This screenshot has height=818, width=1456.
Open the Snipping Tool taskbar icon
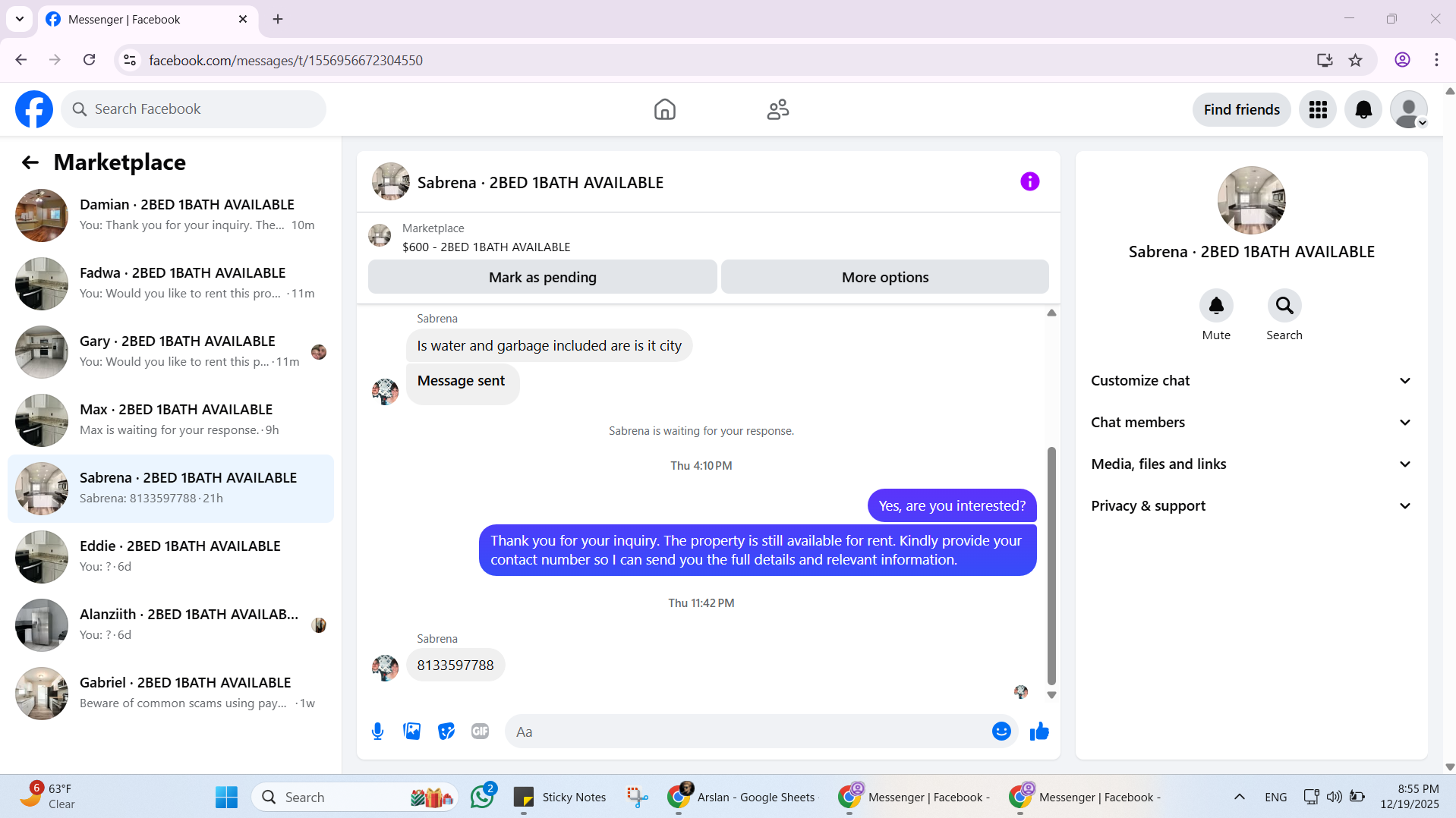(637, 797)
